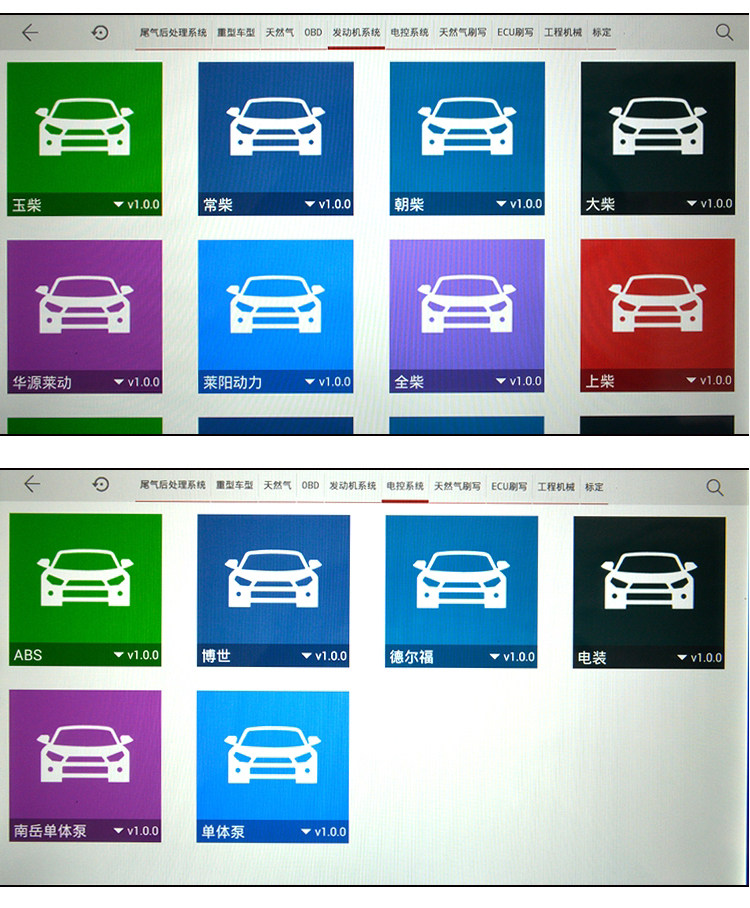Select the 常柴 car icon
Image resolution: width=750 pixels, height=908 pixels.
[276, 127]
